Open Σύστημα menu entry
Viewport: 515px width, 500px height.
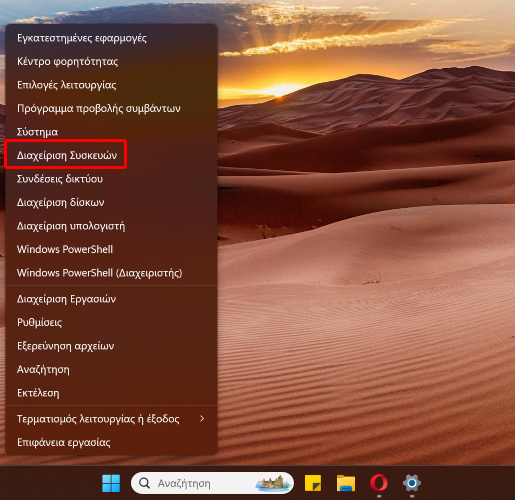point(37,132)
